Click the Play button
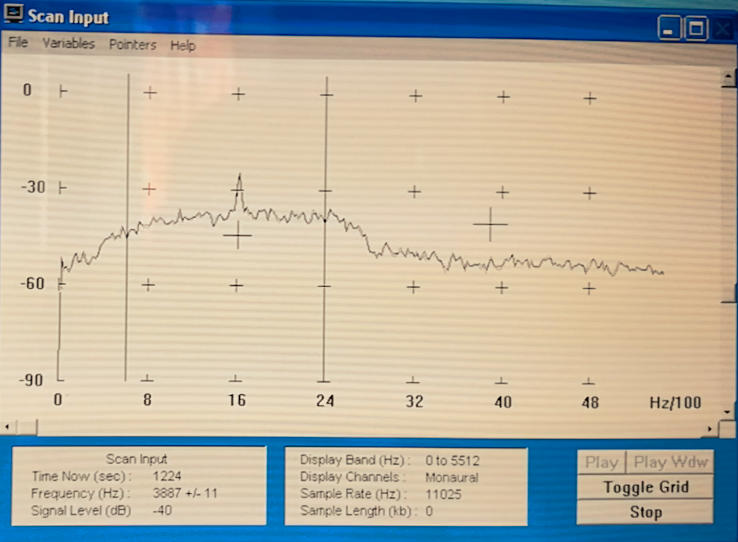The width and height of the screenshot is (738, 542). click(602, 462)
